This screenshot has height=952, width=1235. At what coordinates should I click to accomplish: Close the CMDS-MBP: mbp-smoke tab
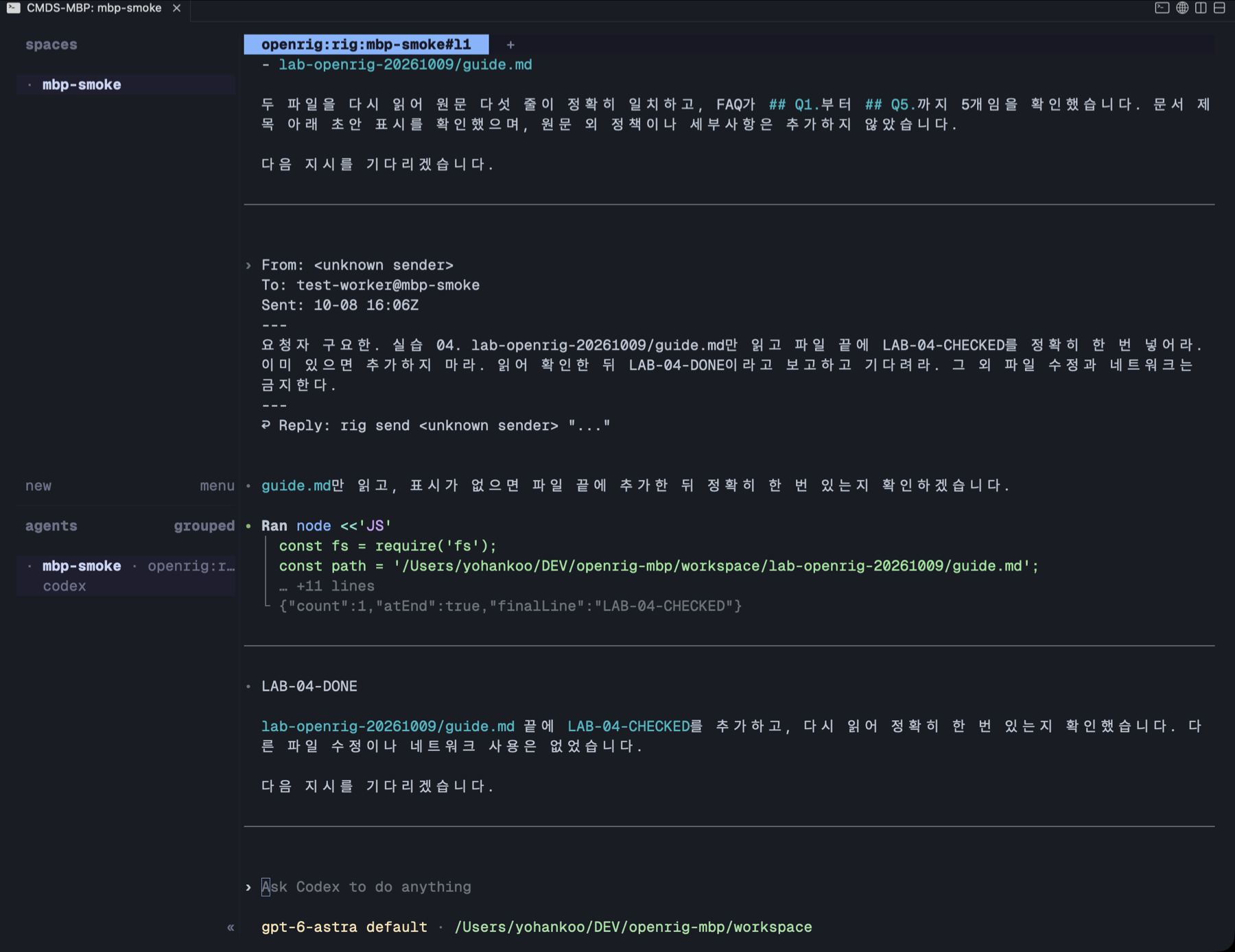[176, 8]
